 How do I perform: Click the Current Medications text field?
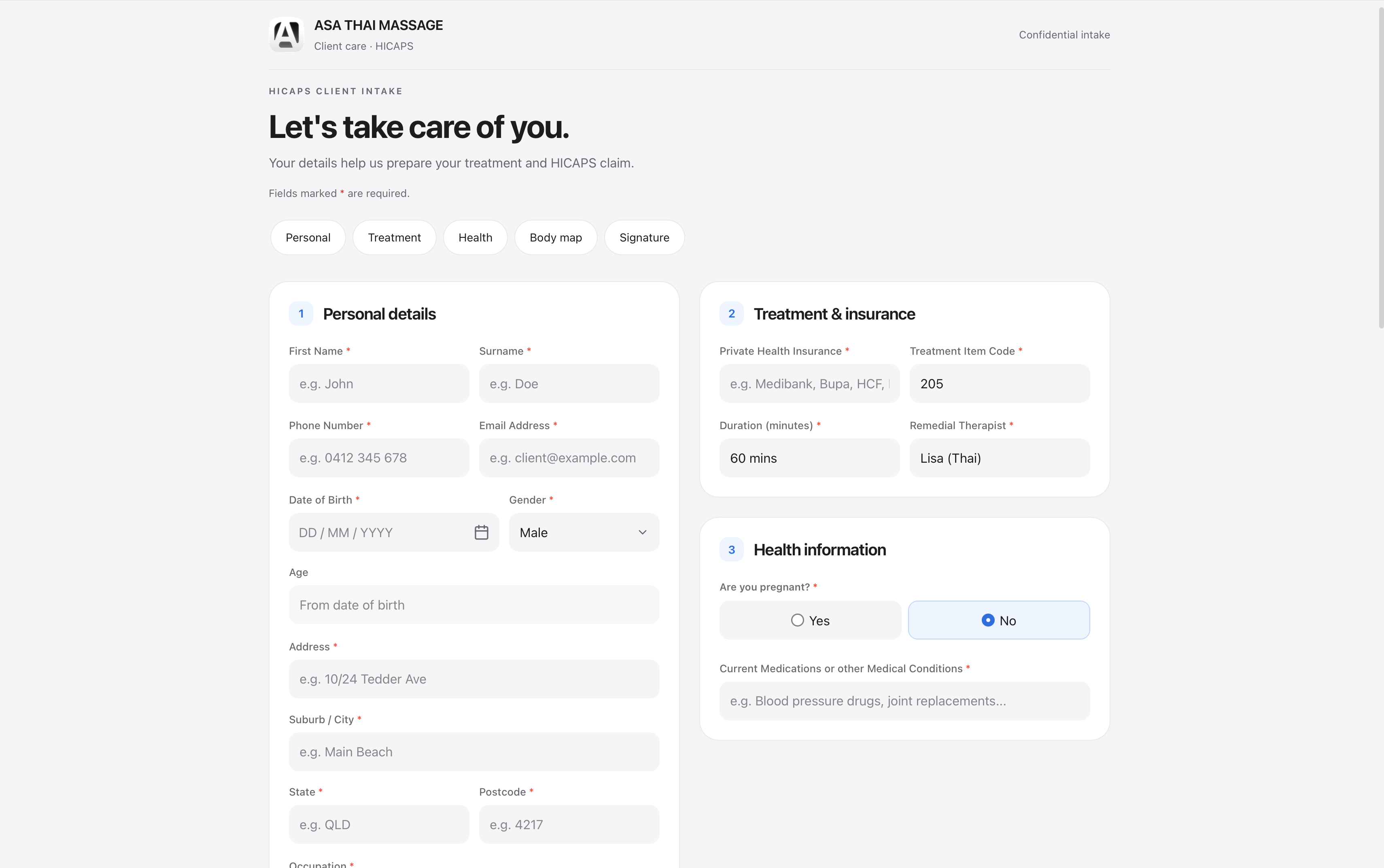pos(904,701)
